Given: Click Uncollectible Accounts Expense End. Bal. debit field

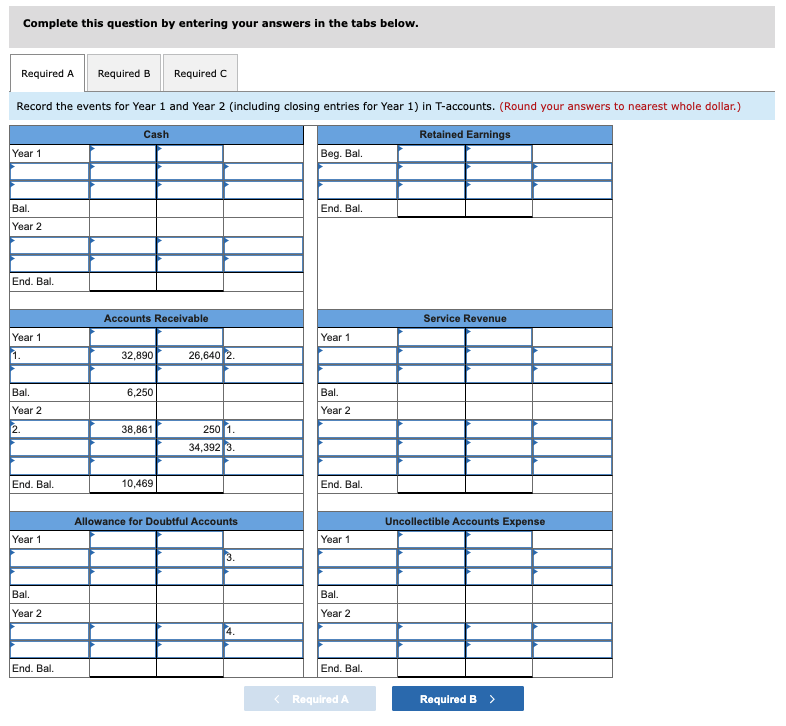Looking at the screenshot, I should [x=431, y=668].
